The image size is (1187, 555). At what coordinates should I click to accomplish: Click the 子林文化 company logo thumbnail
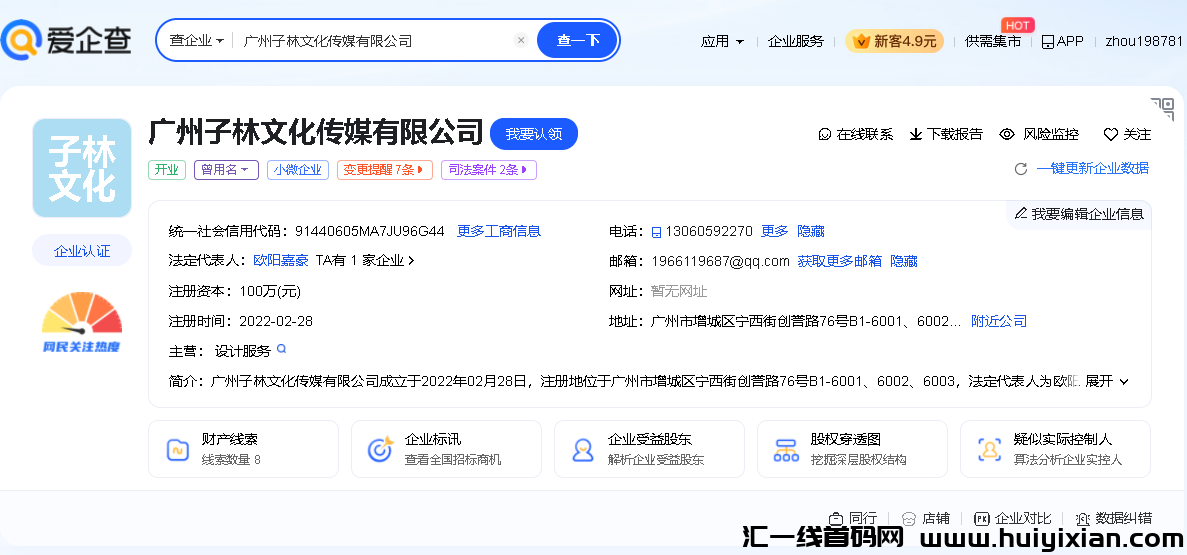pyautogui.click(x=82, y=168)
